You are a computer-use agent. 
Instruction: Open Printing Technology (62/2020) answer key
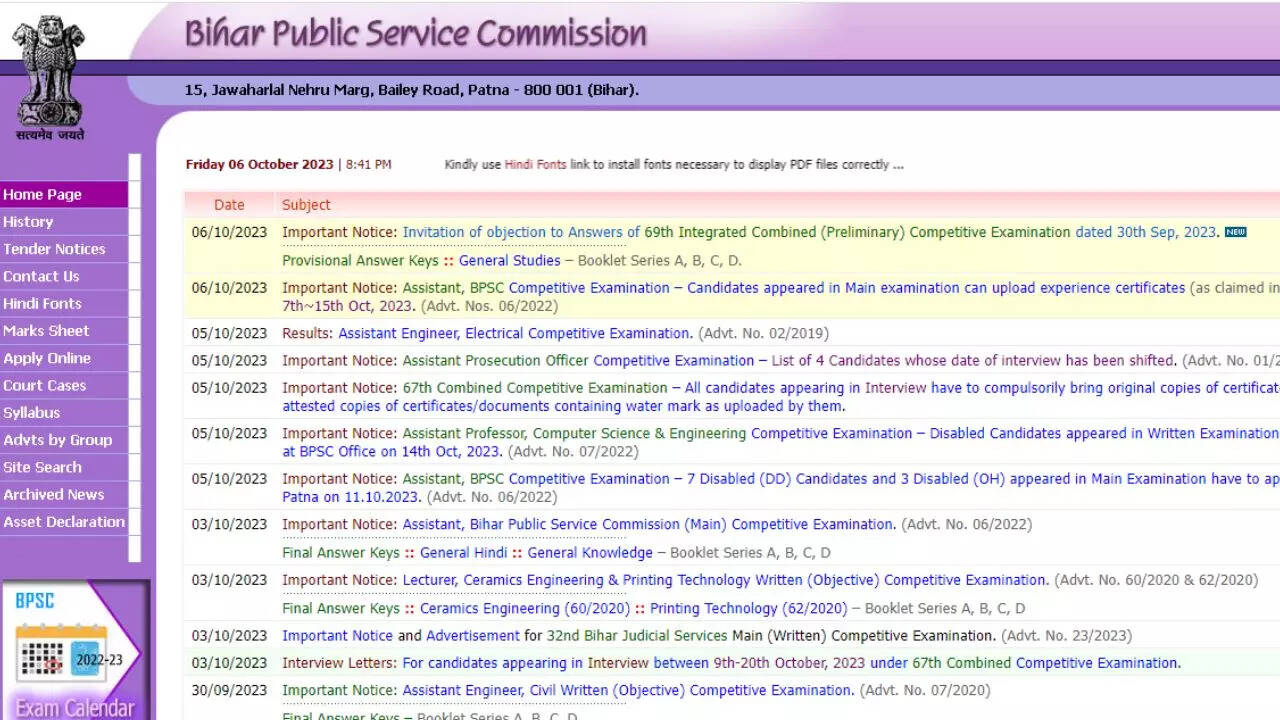(748, 608)
